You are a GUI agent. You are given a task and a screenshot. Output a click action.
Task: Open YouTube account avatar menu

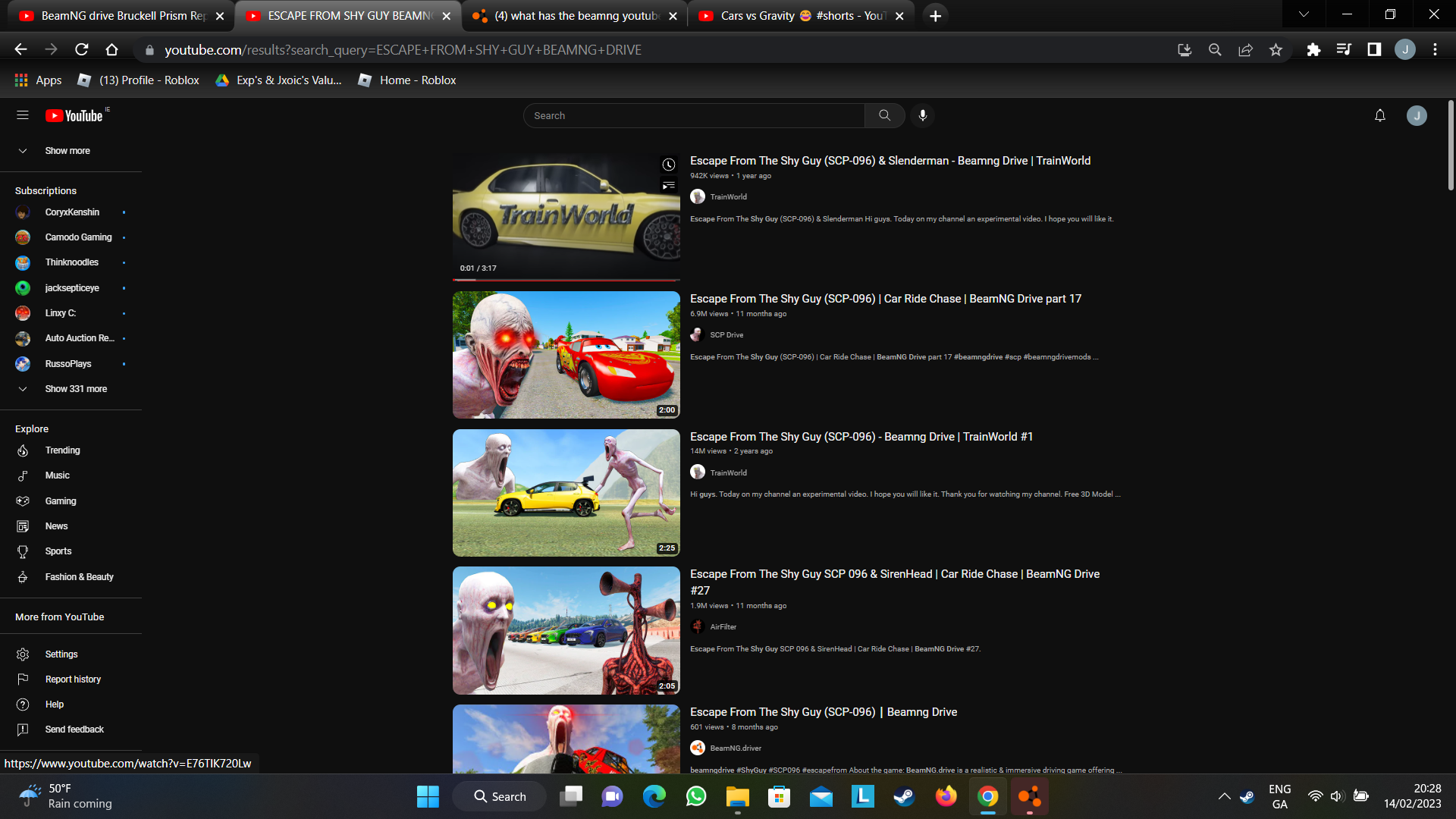coord(1417,115)
